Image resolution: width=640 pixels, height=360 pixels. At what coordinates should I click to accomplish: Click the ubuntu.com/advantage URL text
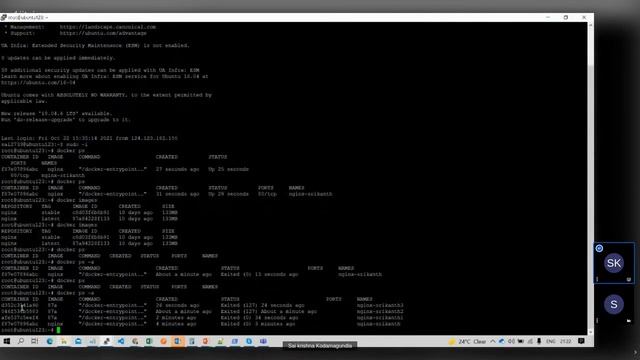tap(103, 33)
